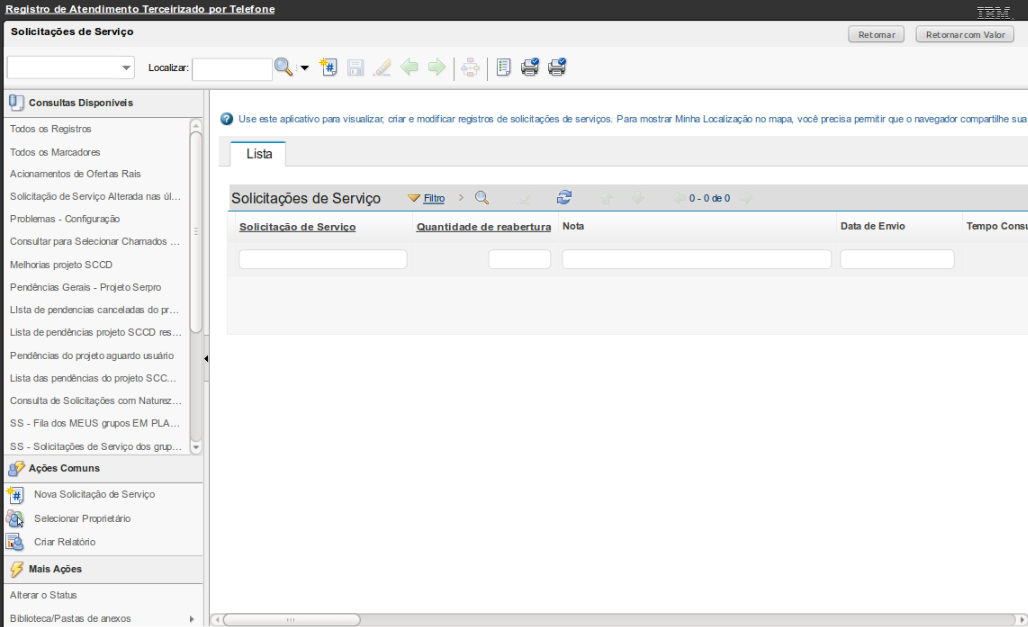
Task: Select the Lista tab
Action: click(x=258, y=155)
